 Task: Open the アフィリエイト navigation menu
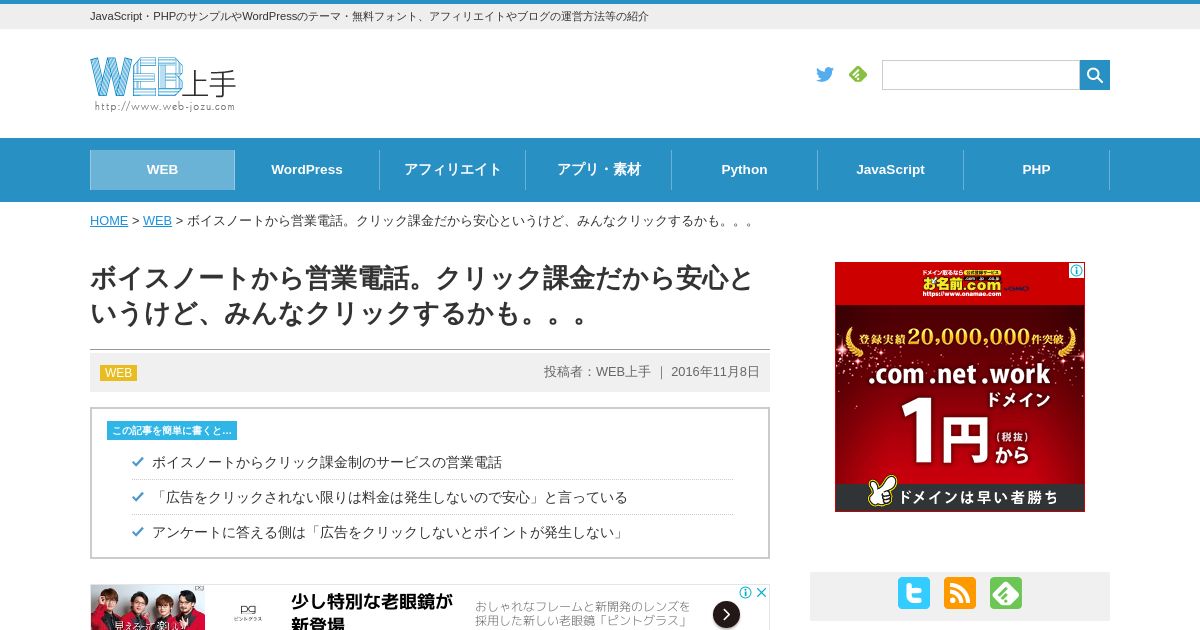tap(453, 170)
